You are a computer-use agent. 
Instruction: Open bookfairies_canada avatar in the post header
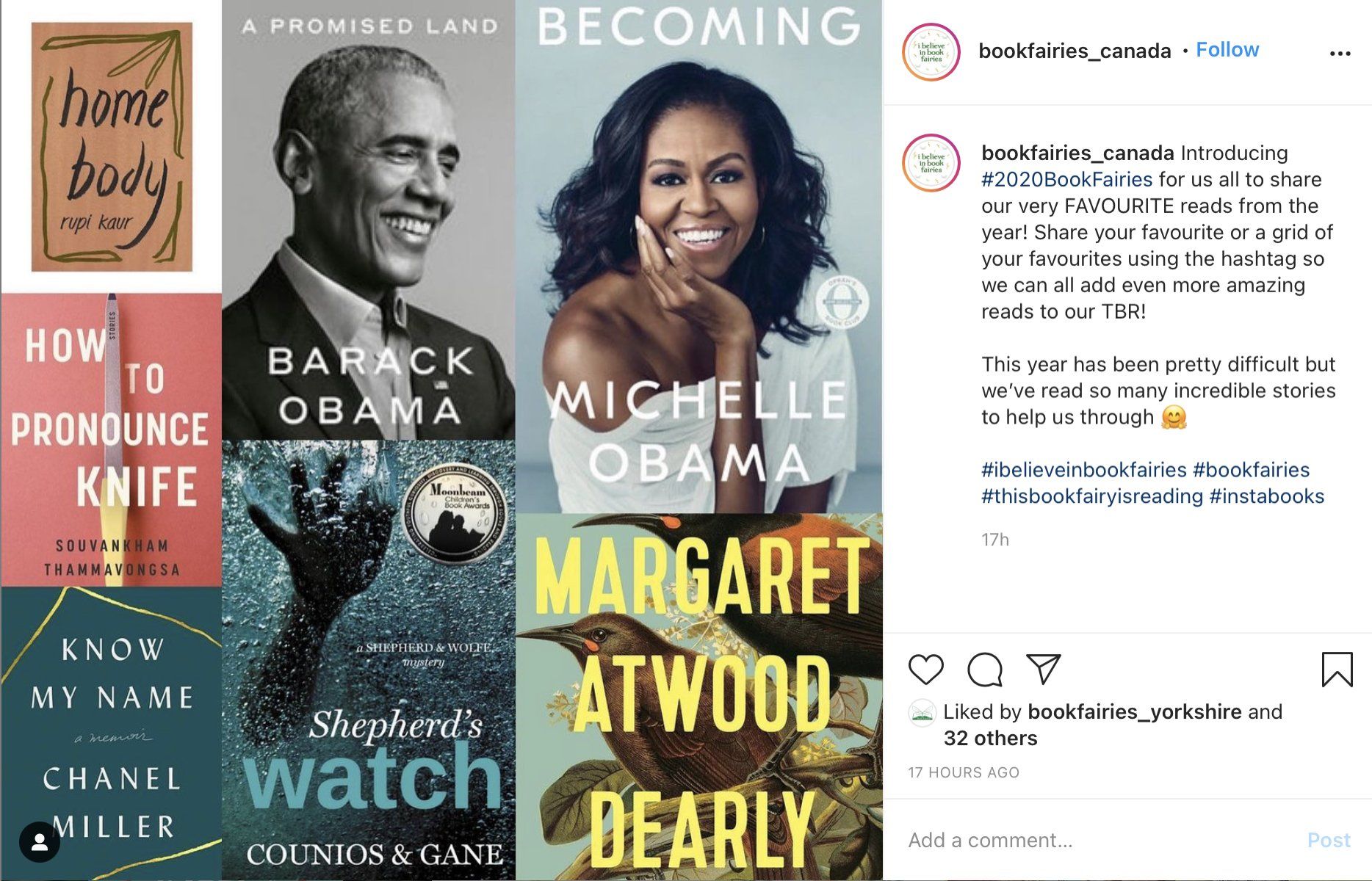point(931,51)
